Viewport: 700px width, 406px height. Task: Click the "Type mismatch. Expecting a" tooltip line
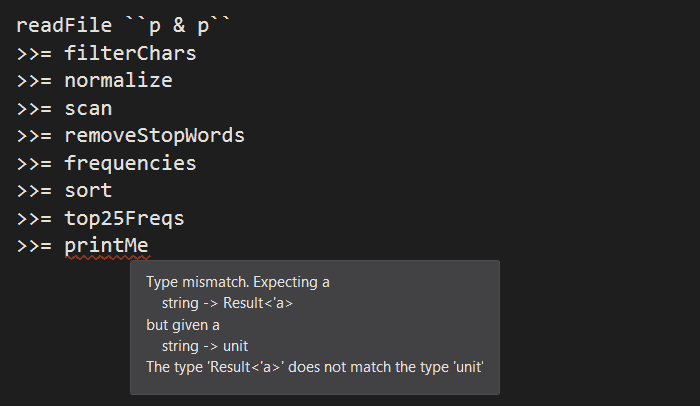tap(238, 282)
